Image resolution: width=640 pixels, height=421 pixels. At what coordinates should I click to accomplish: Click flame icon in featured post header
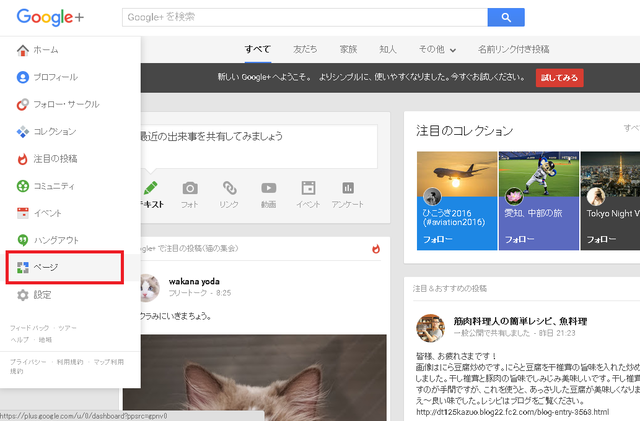376,249
